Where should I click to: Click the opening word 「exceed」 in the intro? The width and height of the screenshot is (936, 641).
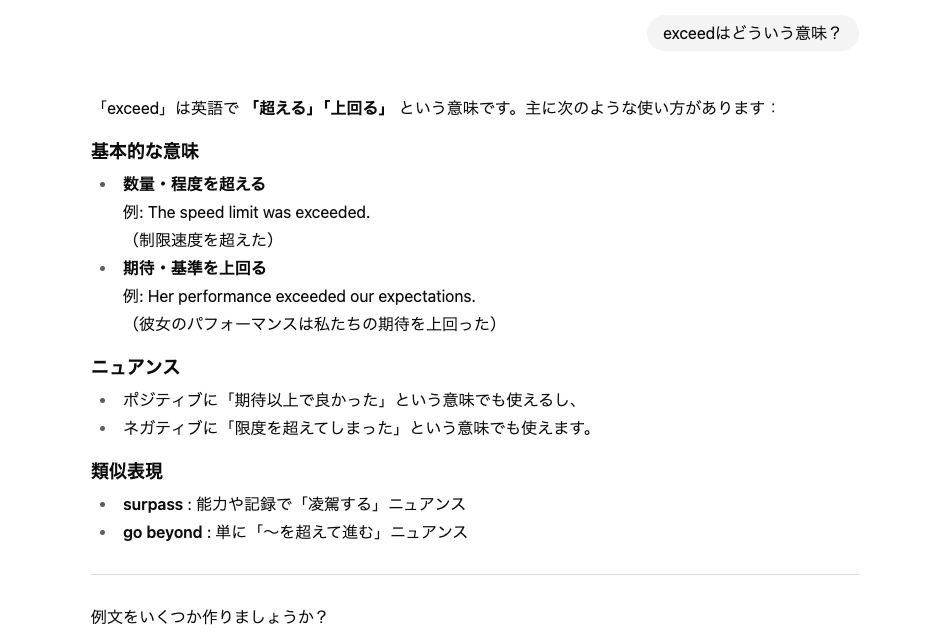click(133, 108)
